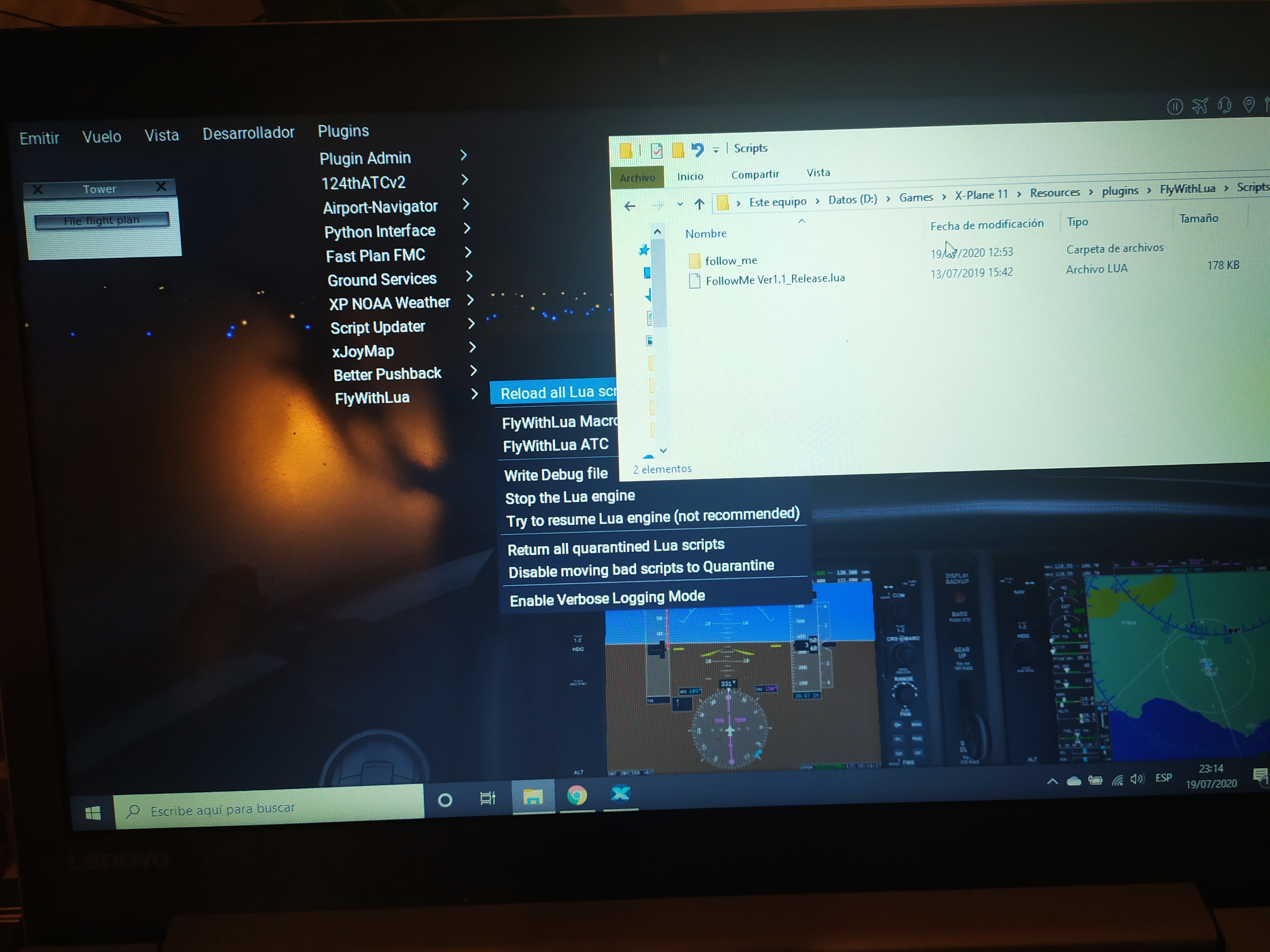Click the X-Plane aircraft icon
The height and width of the screenshot is (952, 1270).
1200,106
